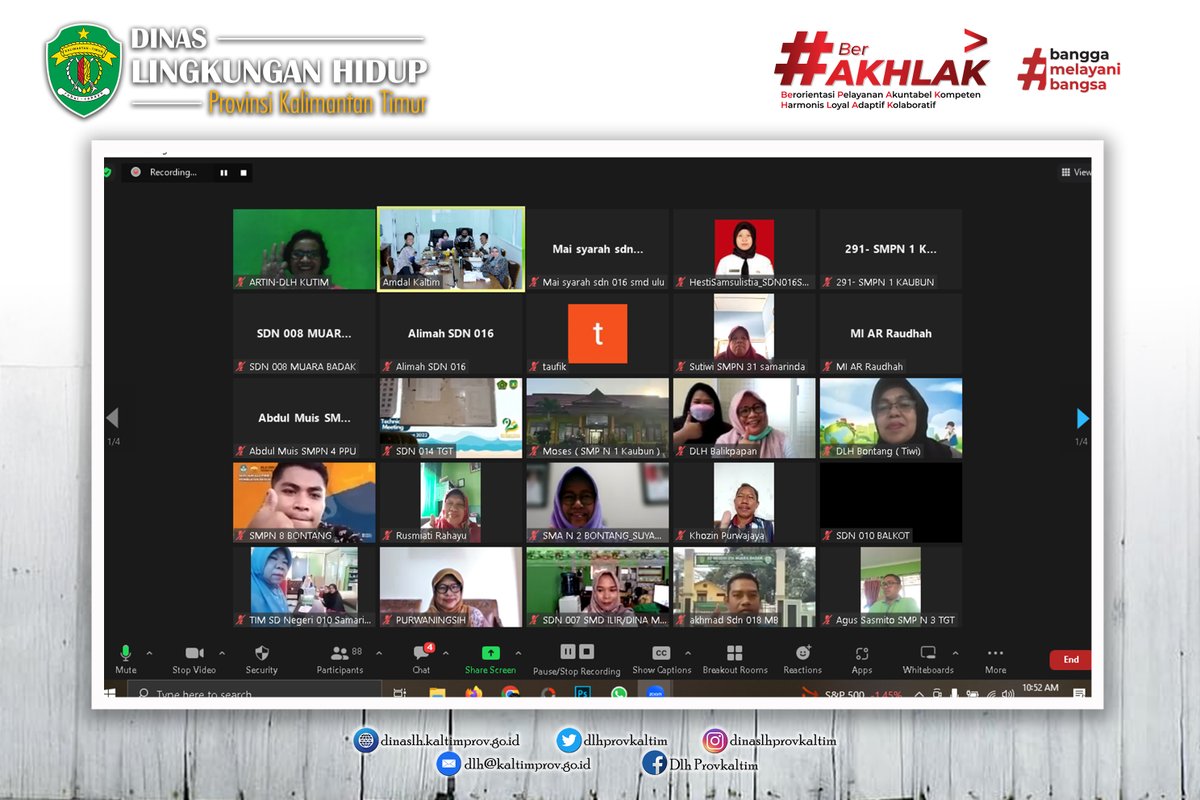Open the Reactions picker
Image resolution: width=1200 pixels, height=800 pixels.
point(803,658)
